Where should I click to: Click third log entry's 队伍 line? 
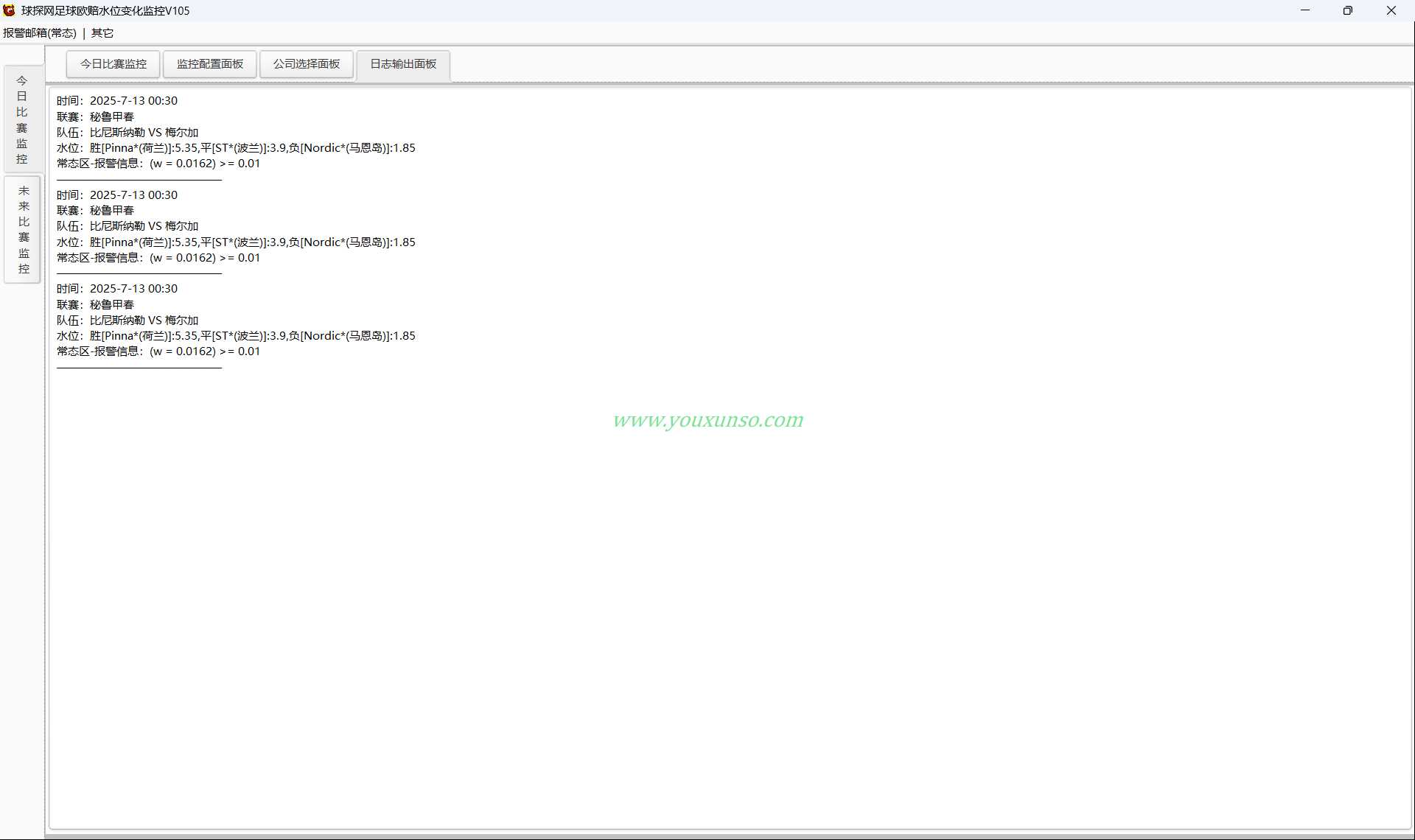click(x=128, y=321)
